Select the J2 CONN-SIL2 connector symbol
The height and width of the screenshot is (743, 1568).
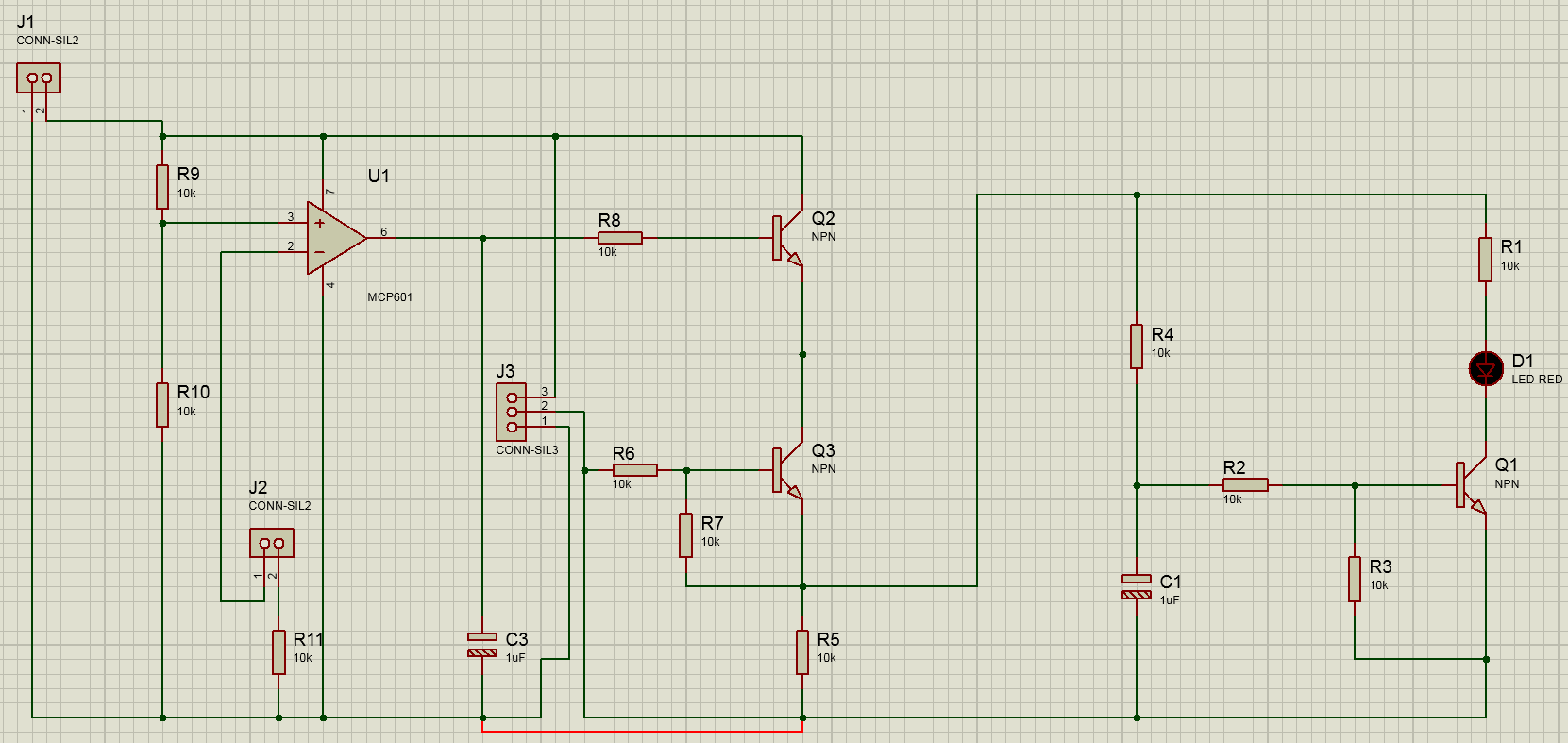click(272, 543)
